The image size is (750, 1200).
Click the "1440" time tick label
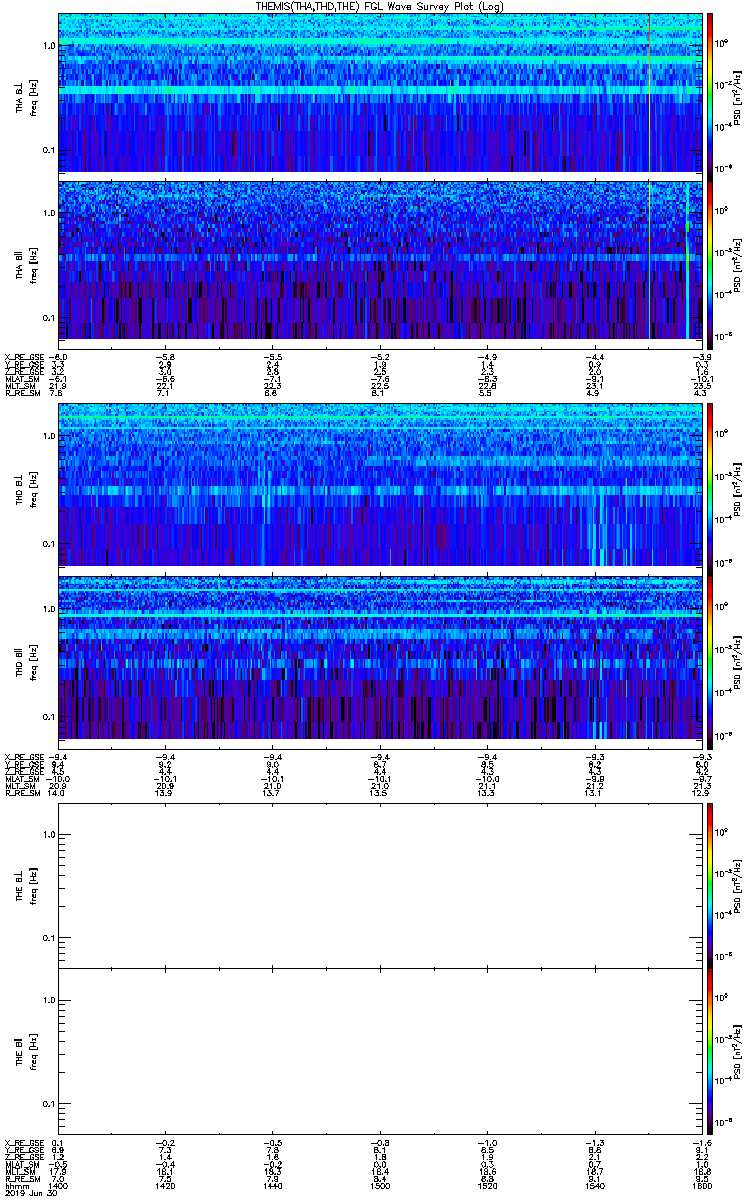(x=273, y=1184)
